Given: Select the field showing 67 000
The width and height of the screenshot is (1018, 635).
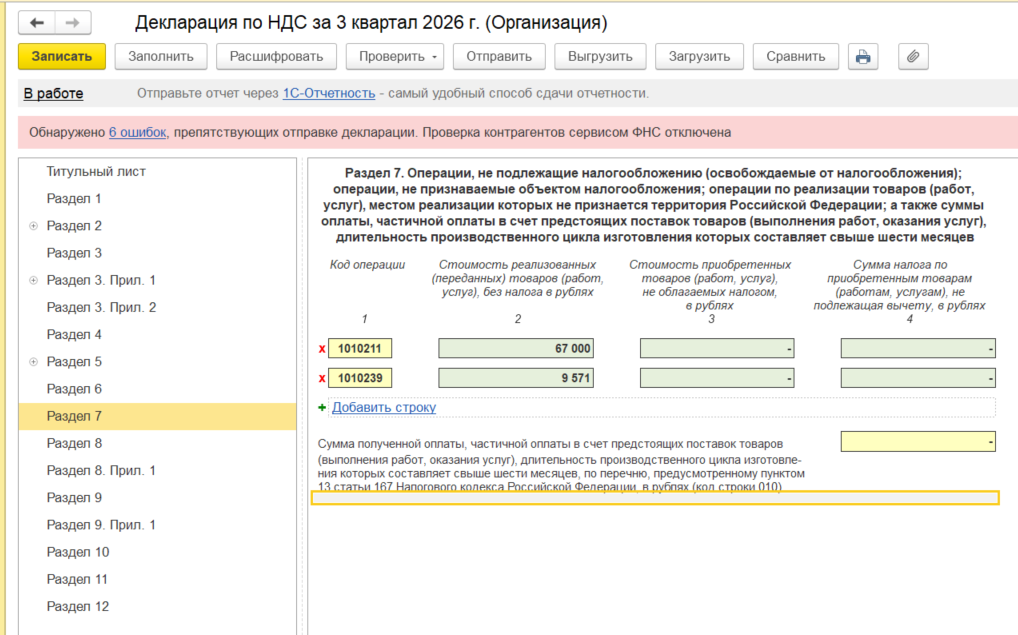Looking at the screenshot, I should [516, 349].
